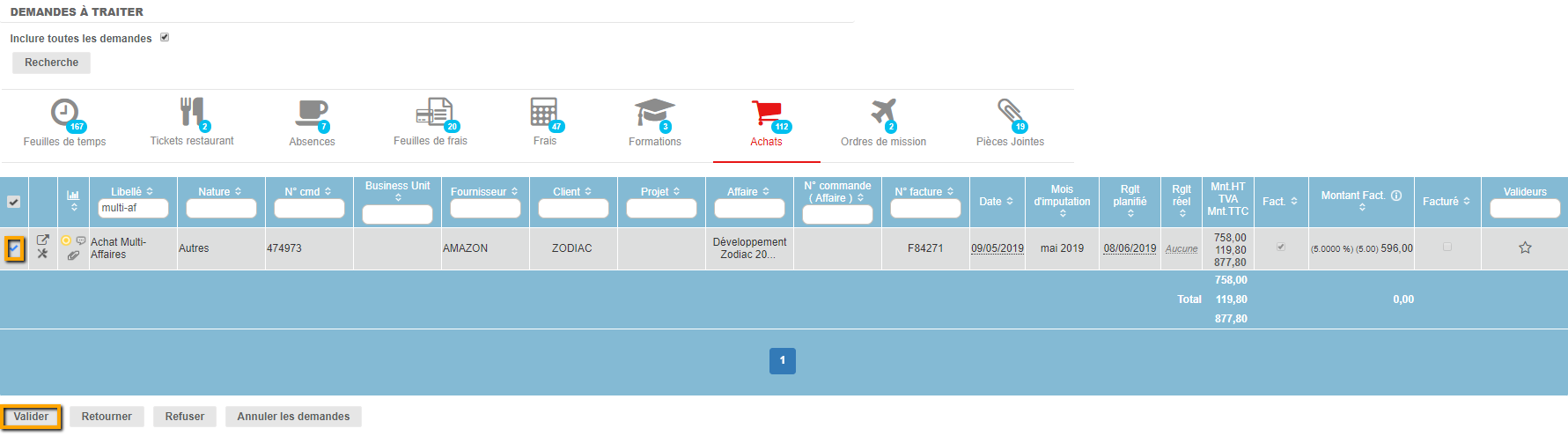Click the tools icon on the purchase row
The image size is (1568, 436).
42,254
